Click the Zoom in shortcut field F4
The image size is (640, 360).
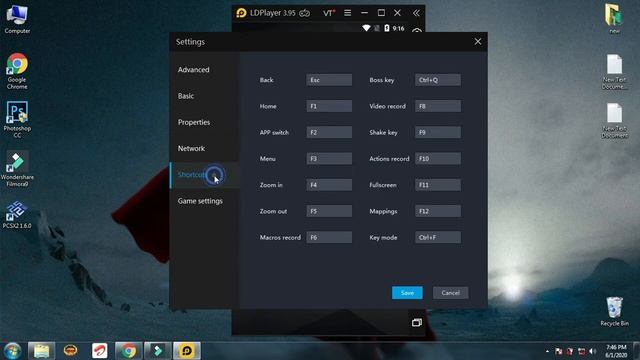click(x=329, y=185)
